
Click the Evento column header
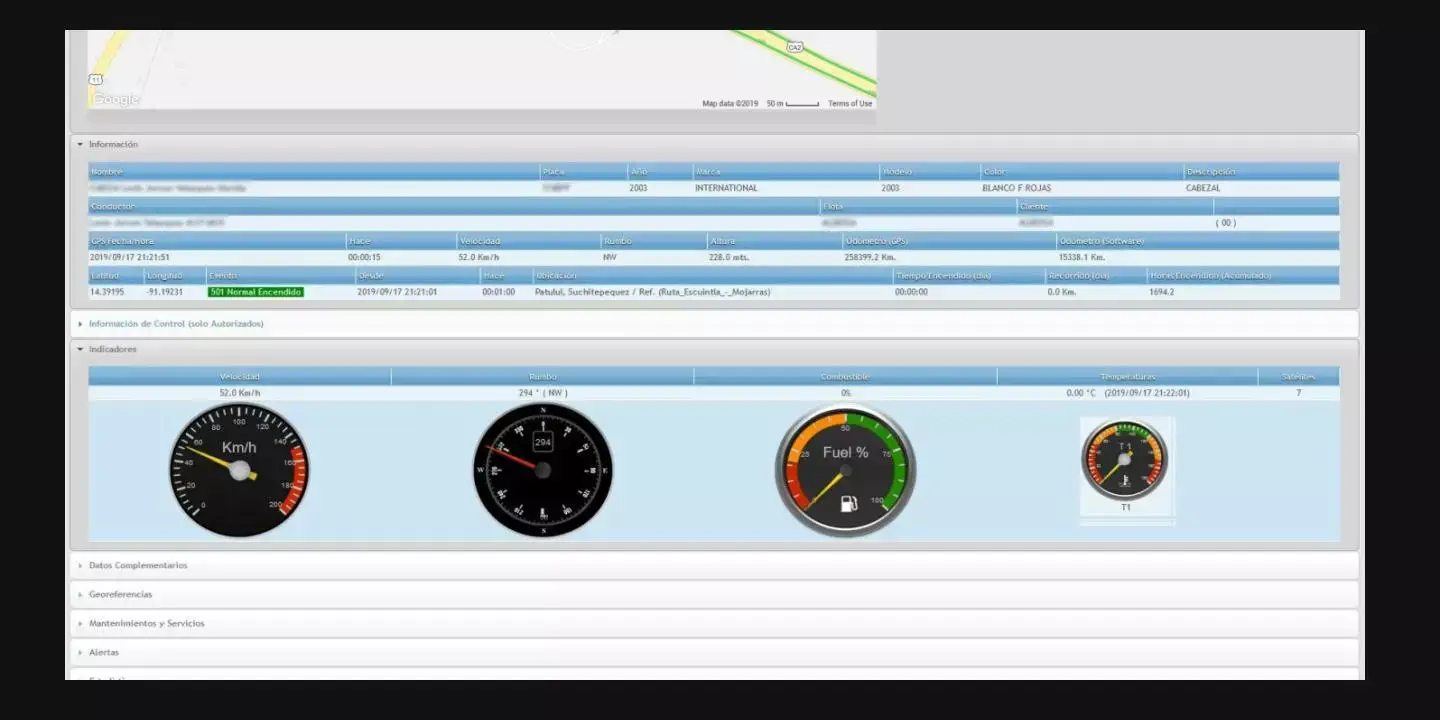point(280,275)
